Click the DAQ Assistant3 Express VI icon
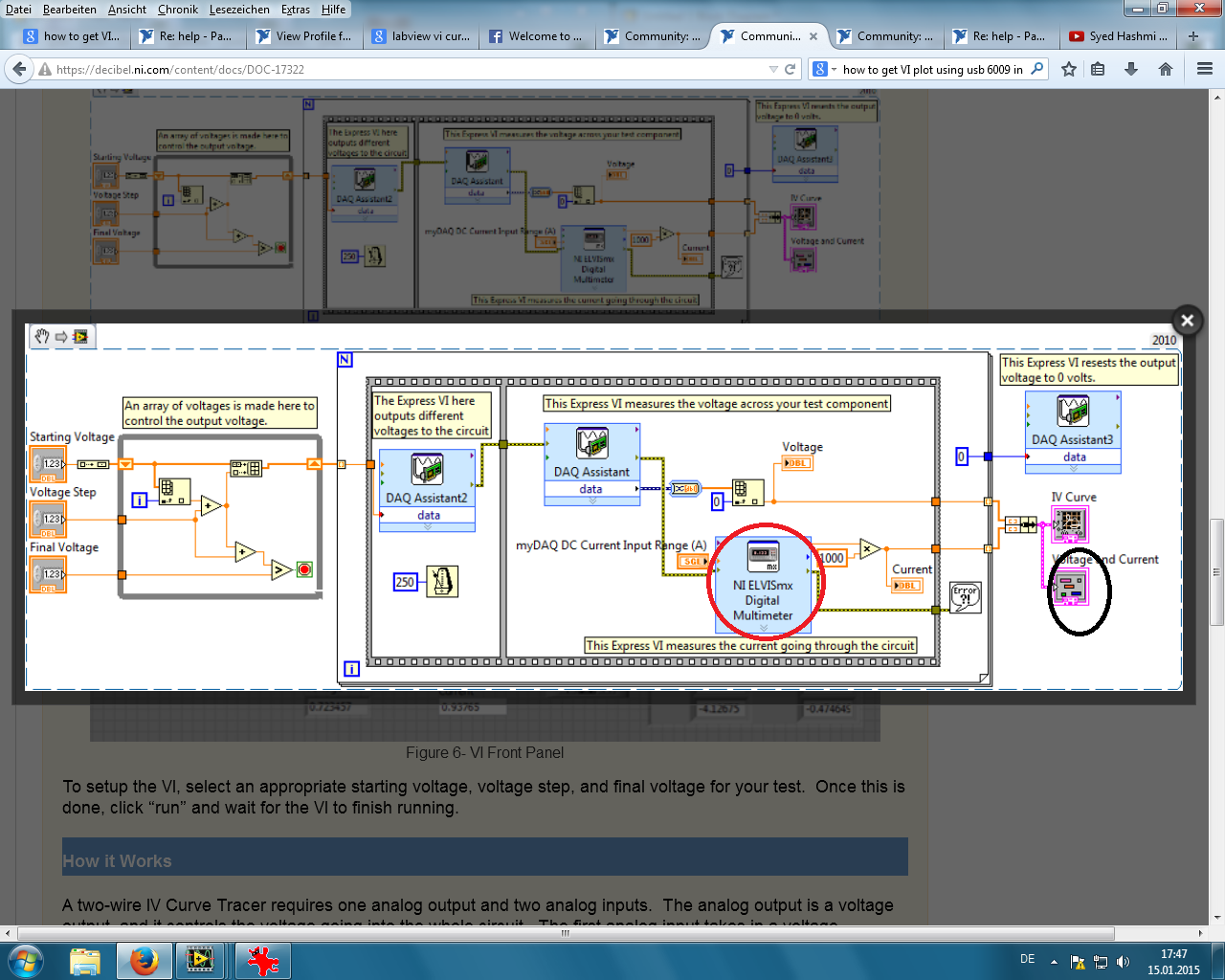Image resolution: width=1225 pixels, height=980 pixels. point(1073,411)
